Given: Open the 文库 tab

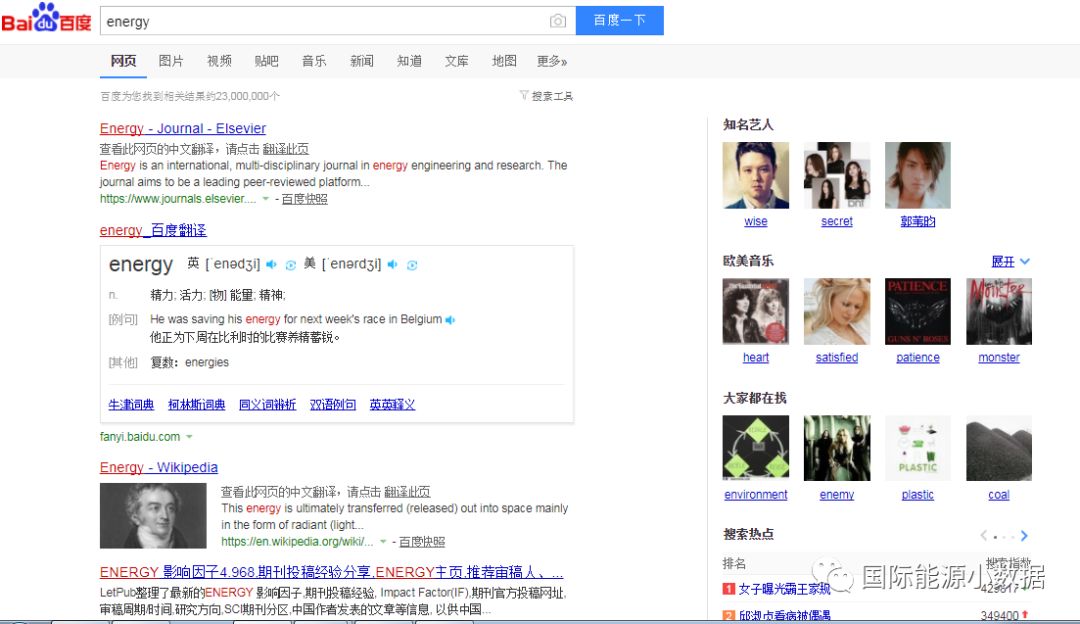Looking at the screenshot, I should click(x=457, y=61).
